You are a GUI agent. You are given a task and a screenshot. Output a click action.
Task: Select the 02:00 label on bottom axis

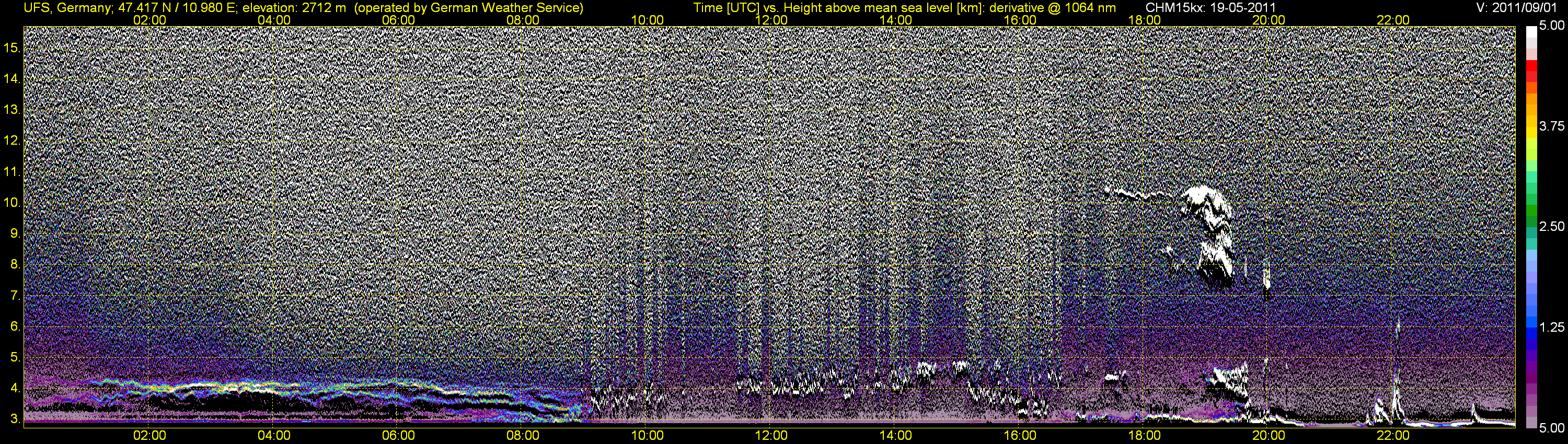click(x=149, y=436)
